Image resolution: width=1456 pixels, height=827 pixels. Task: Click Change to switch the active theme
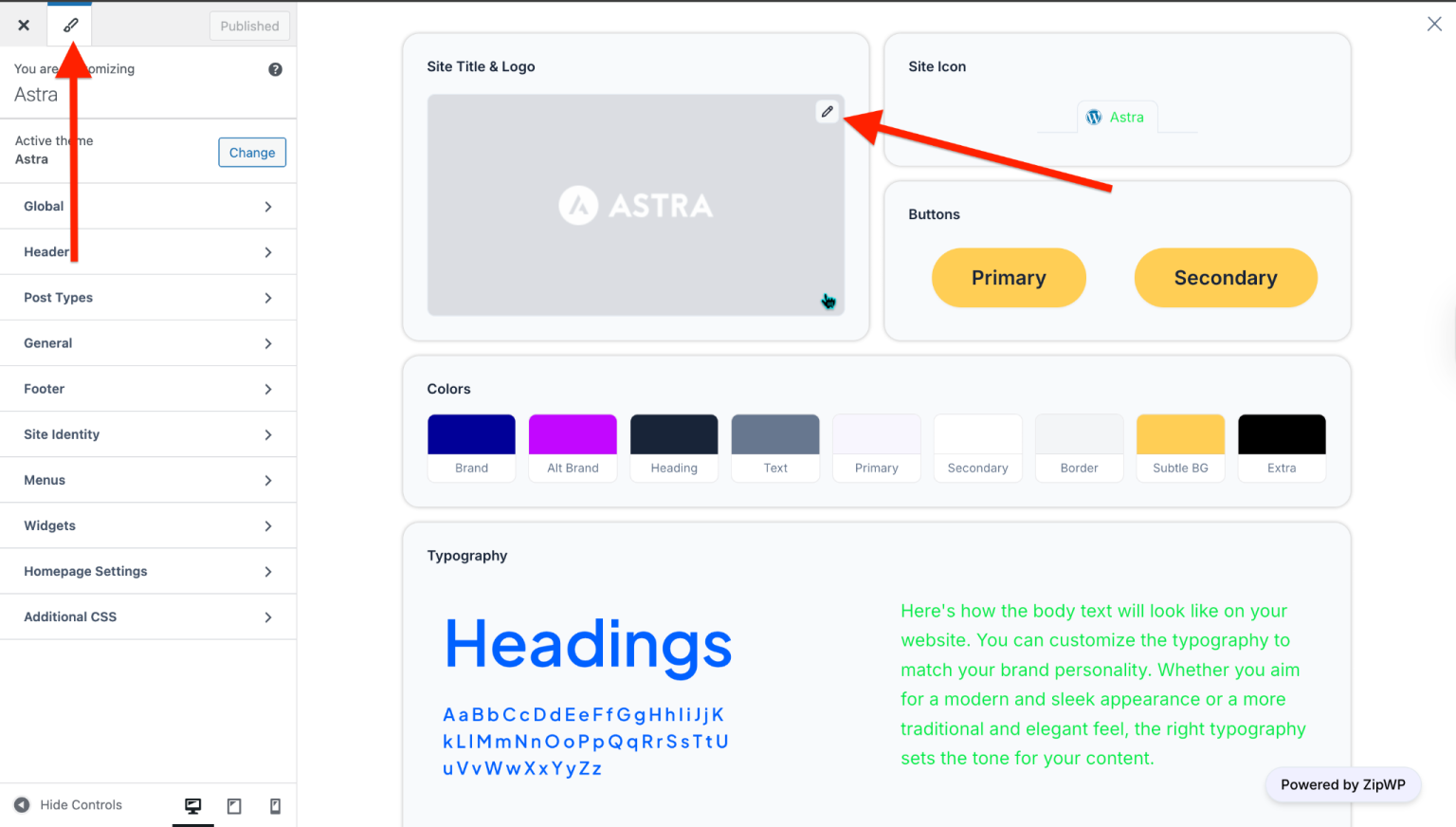pyautogui.click(x=252, y=152)
